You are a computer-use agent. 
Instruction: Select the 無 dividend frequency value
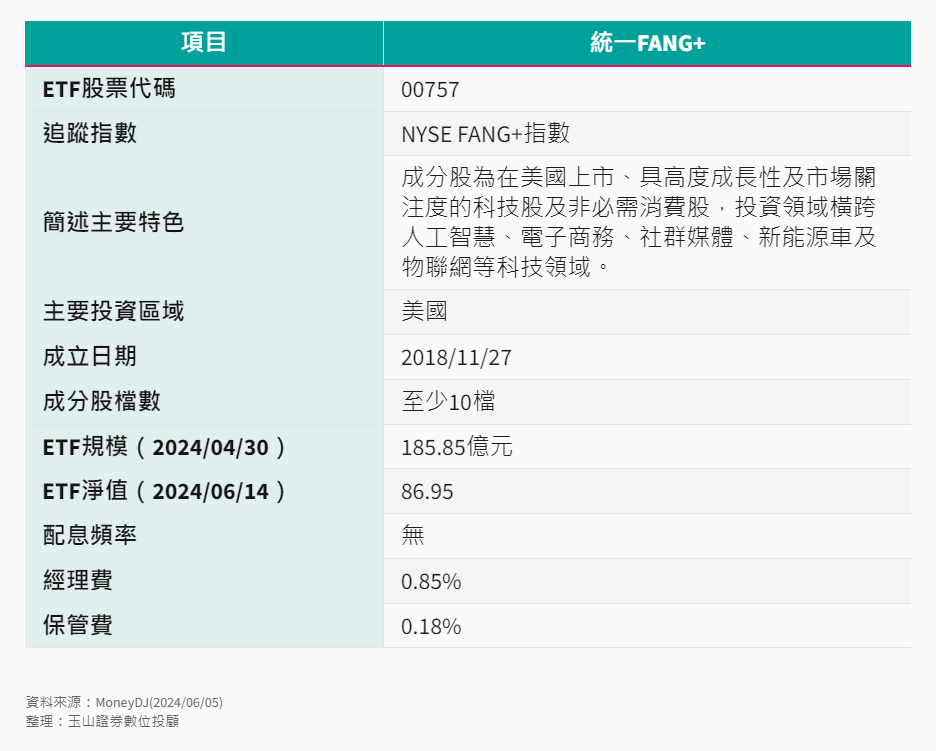point(412,535)
